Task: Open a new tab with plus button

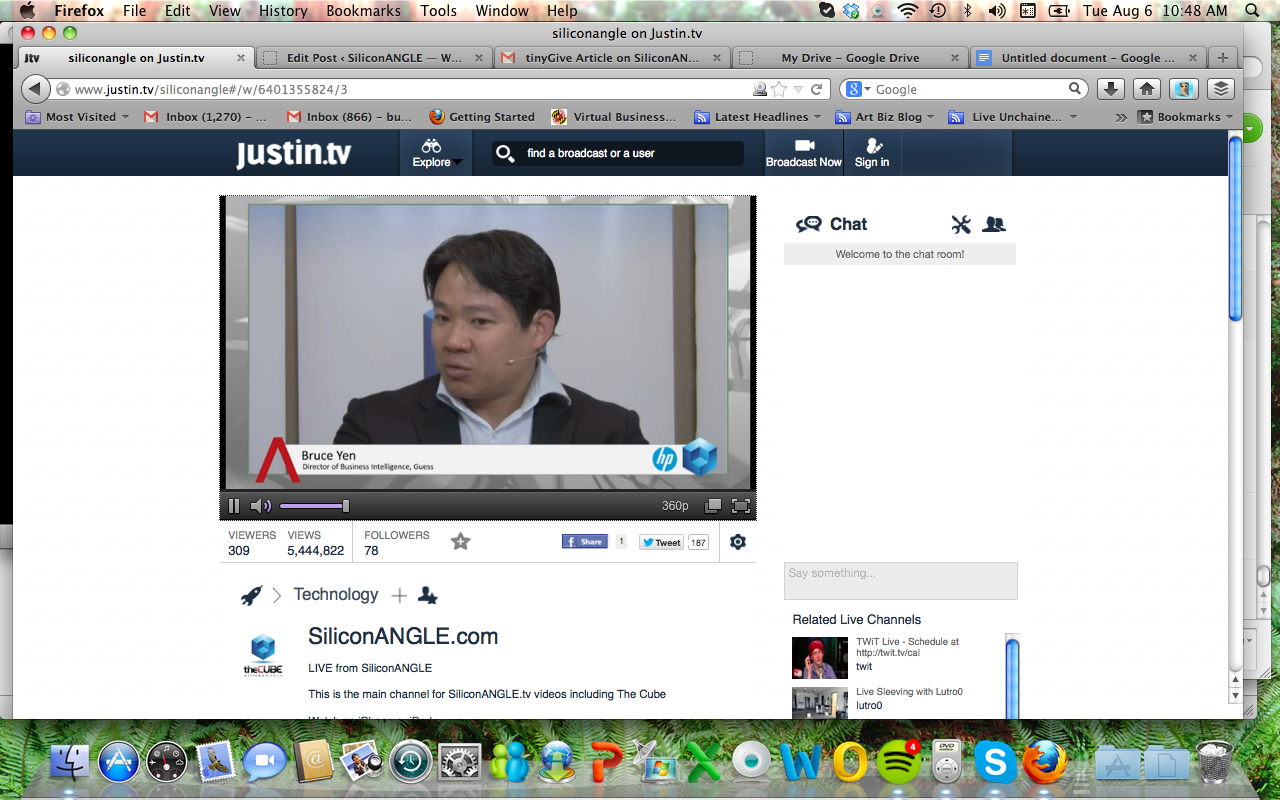Action: point(1222,58)
